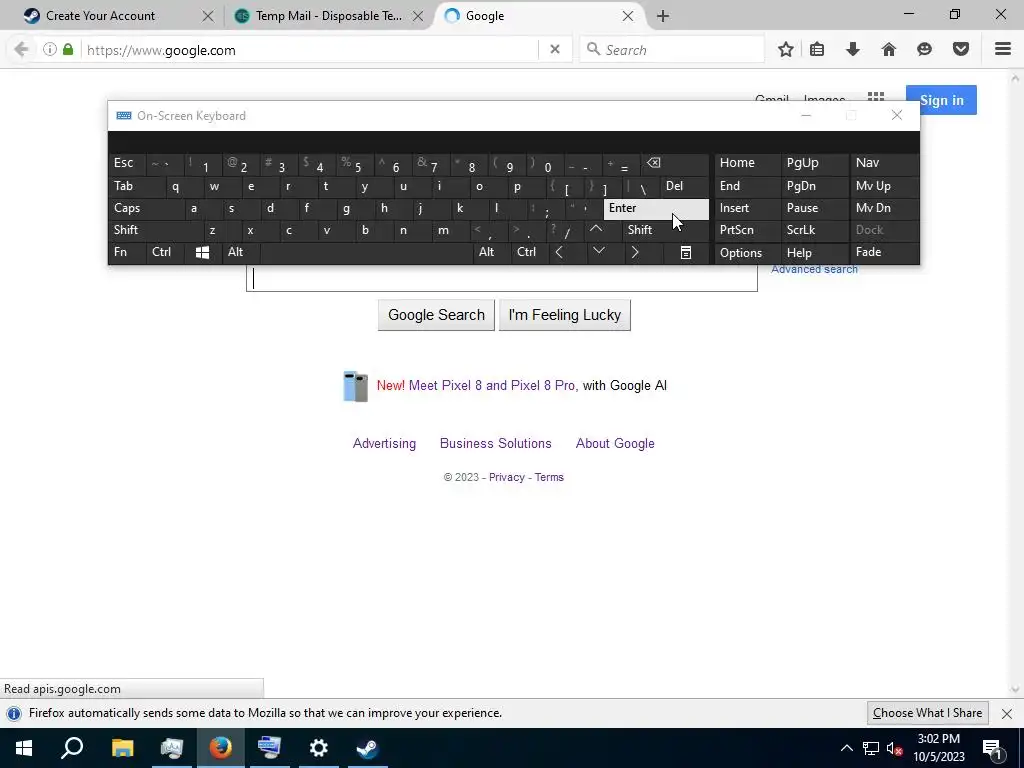The width and height of the screenshot is (1024, 768).
Task: Click the Google apps grid icon
Action: [876, 99]
